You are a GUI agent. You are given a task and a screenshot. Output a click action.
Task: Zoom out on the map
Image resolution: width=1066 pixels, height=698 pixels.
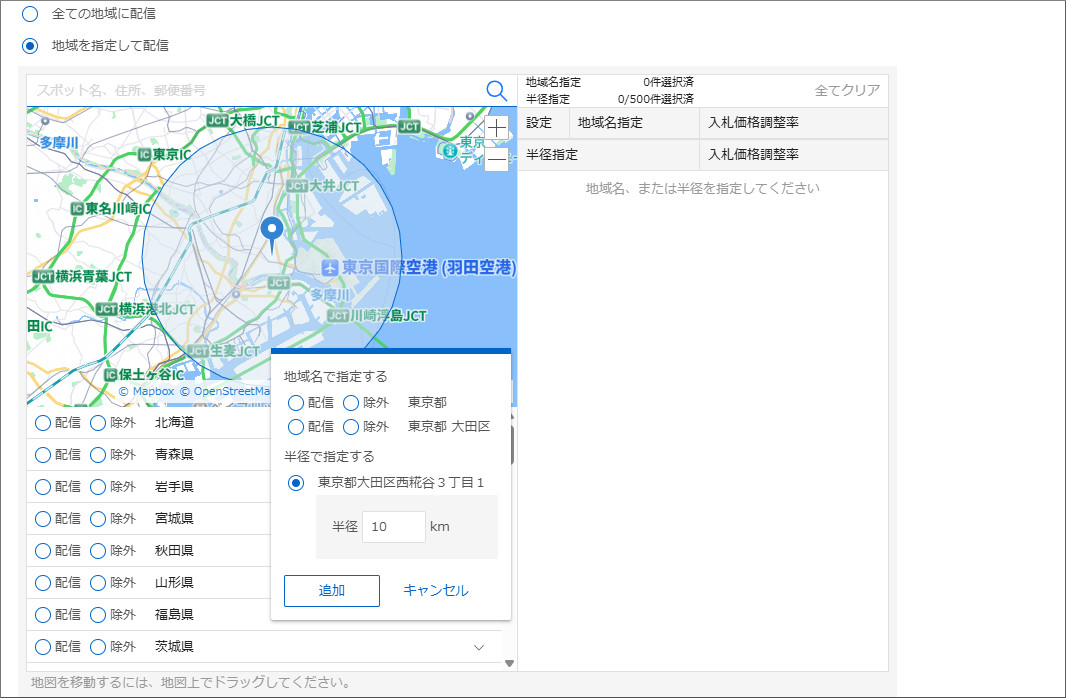[496, 159]
